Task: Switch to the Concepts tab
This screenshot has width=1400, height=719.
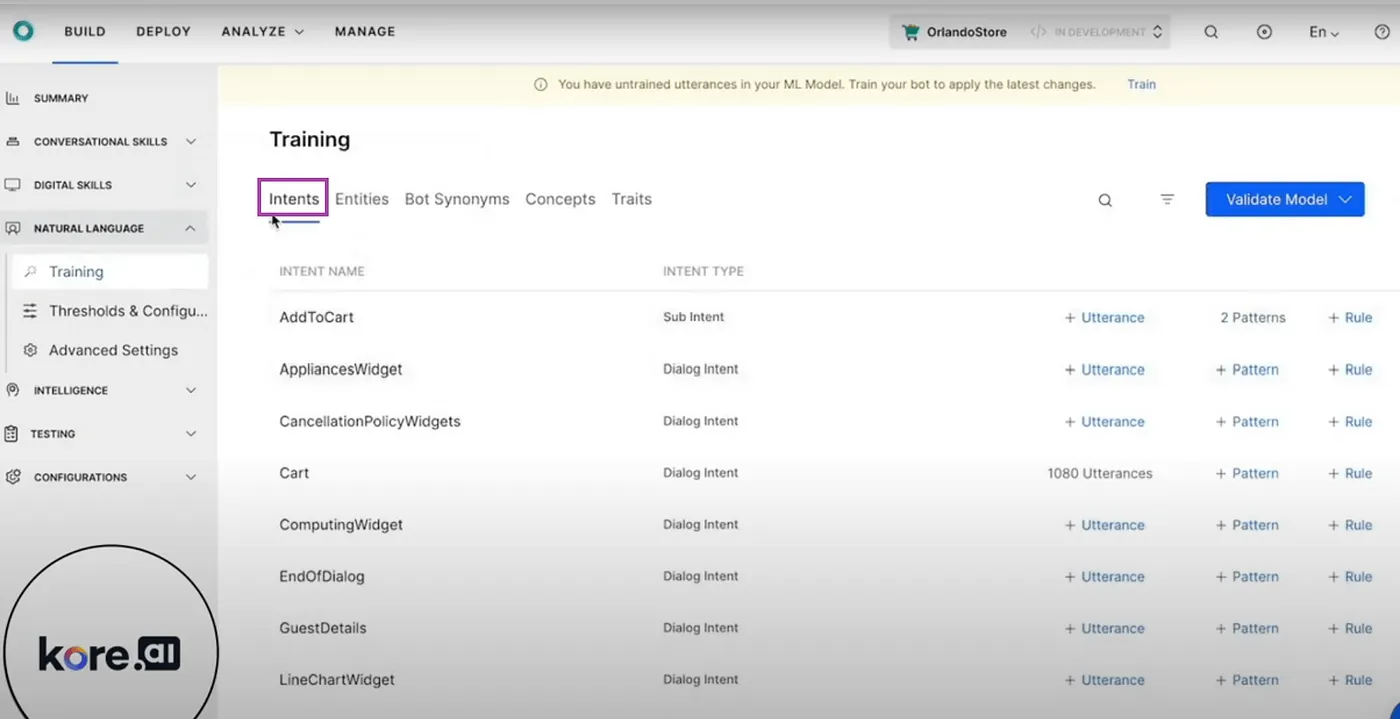Action: (560, 199)
